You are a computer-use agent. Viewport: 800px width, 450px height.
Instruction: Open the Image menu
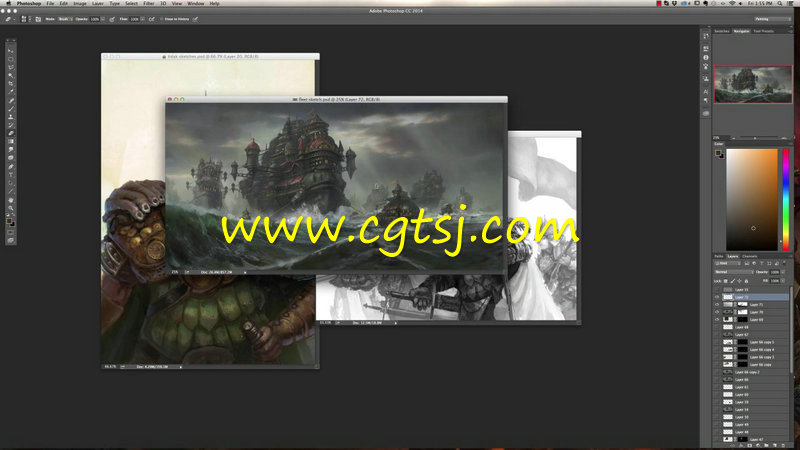[x=80, y=4]
